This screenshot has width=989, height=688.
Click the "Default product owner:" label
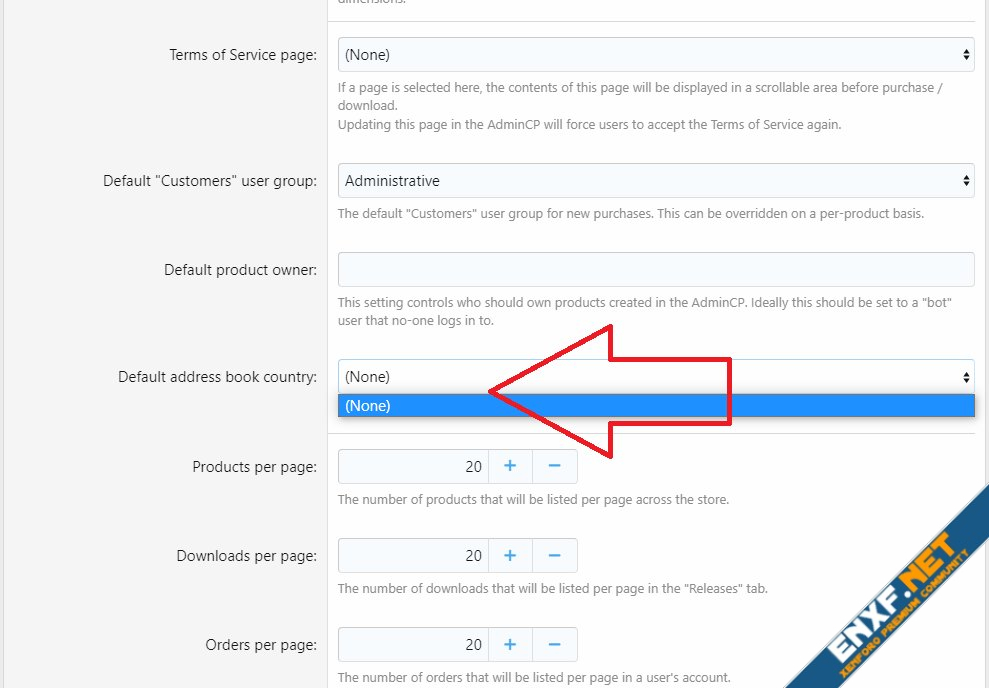(240, 270)
